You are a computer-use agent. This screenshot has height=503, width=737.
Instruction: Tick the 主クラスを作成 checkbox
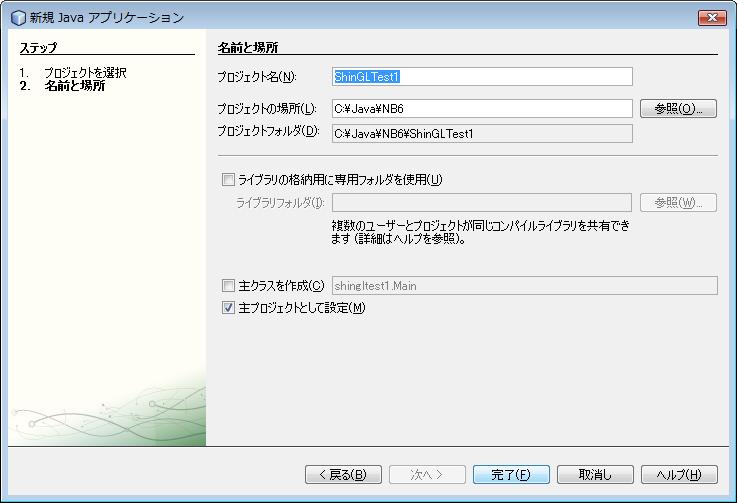[228, 285]
